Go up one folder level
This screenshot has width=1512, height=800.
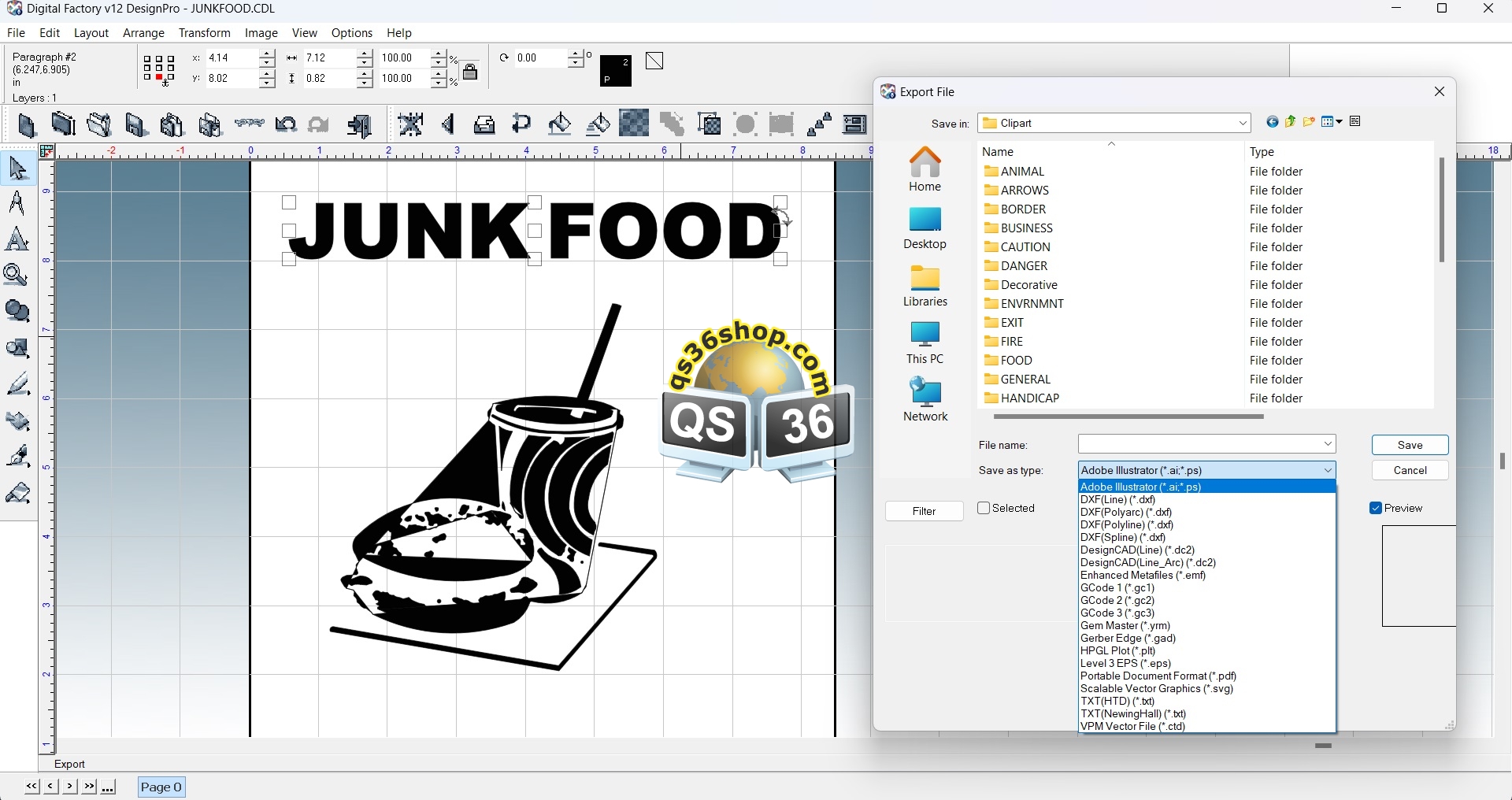coord(1291,122)
